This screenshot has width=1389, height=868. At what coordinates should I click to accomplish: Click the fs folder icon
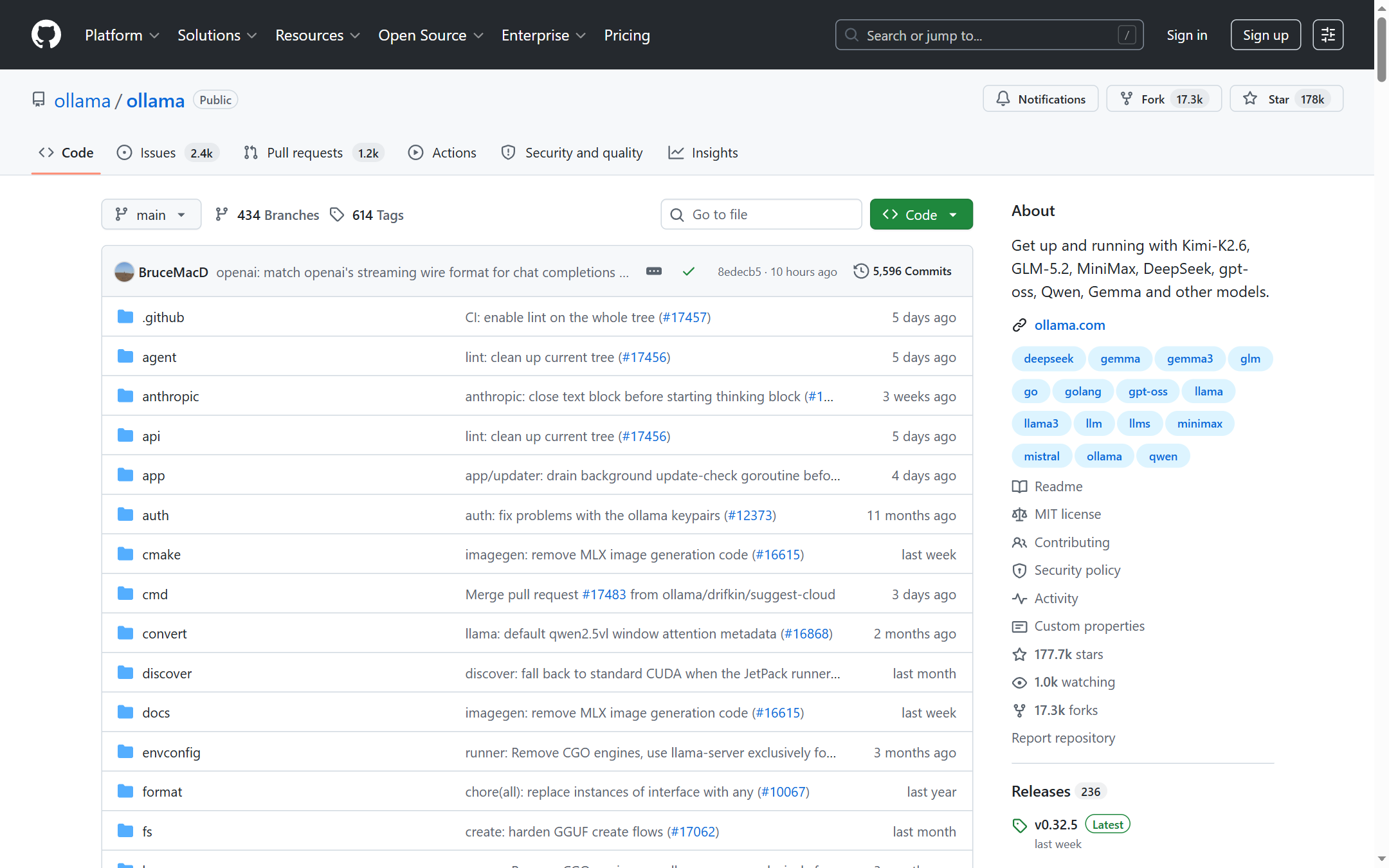(x=125, y=831)
